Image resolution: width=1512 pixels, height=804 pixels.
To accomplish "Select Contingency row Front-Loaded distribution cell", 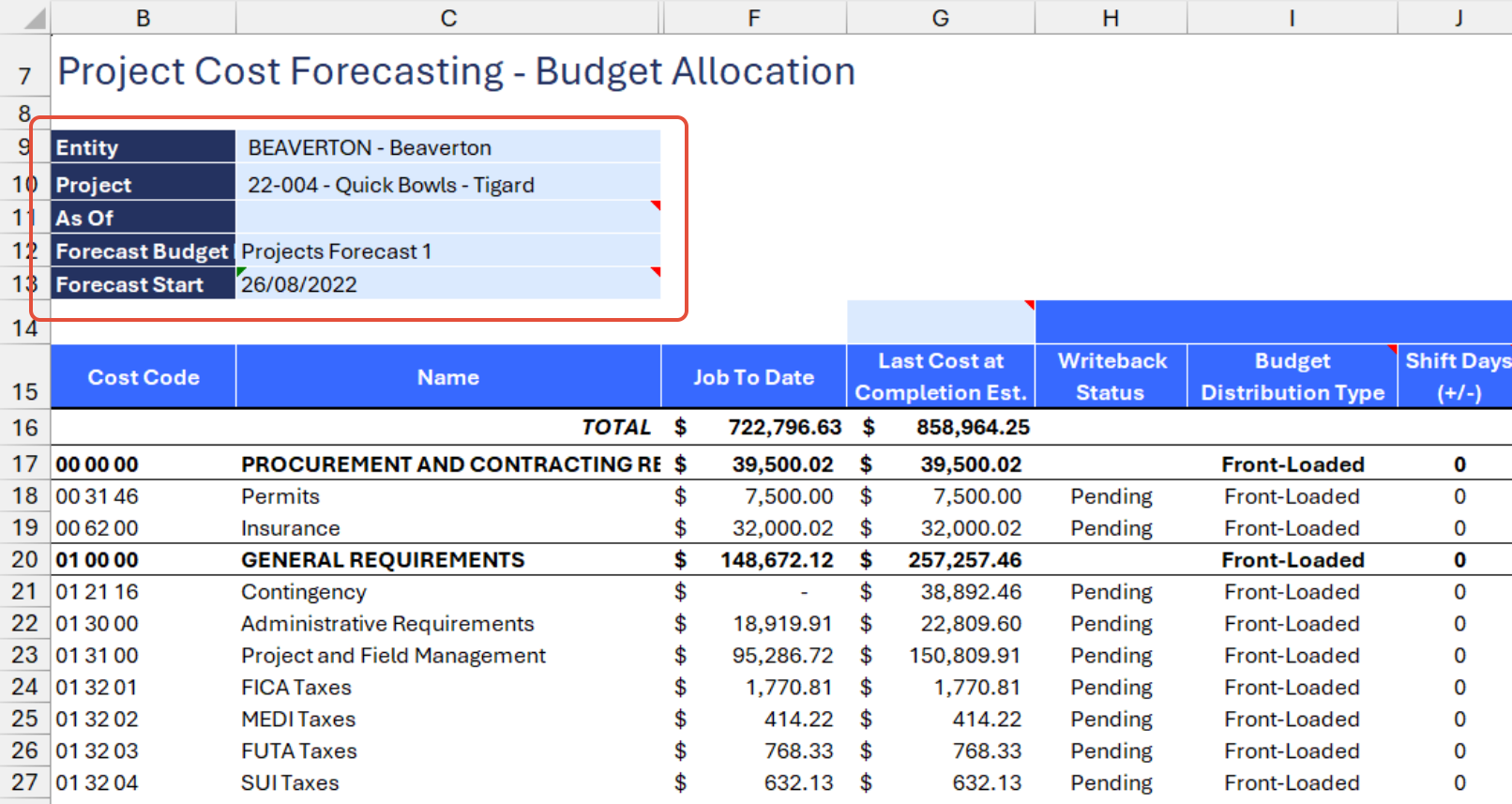I will click(1292, 592).
